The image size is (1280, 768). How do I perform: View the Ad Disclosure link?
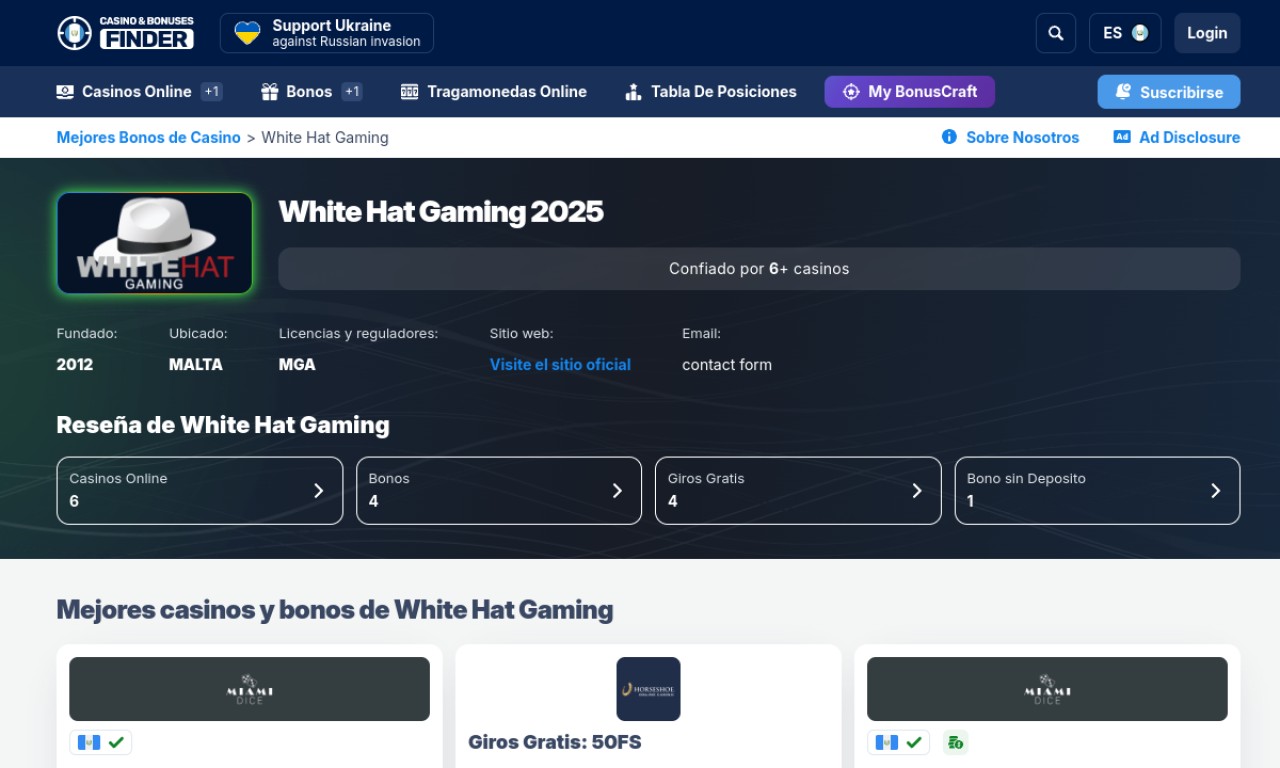click(x=1177, y=138)
